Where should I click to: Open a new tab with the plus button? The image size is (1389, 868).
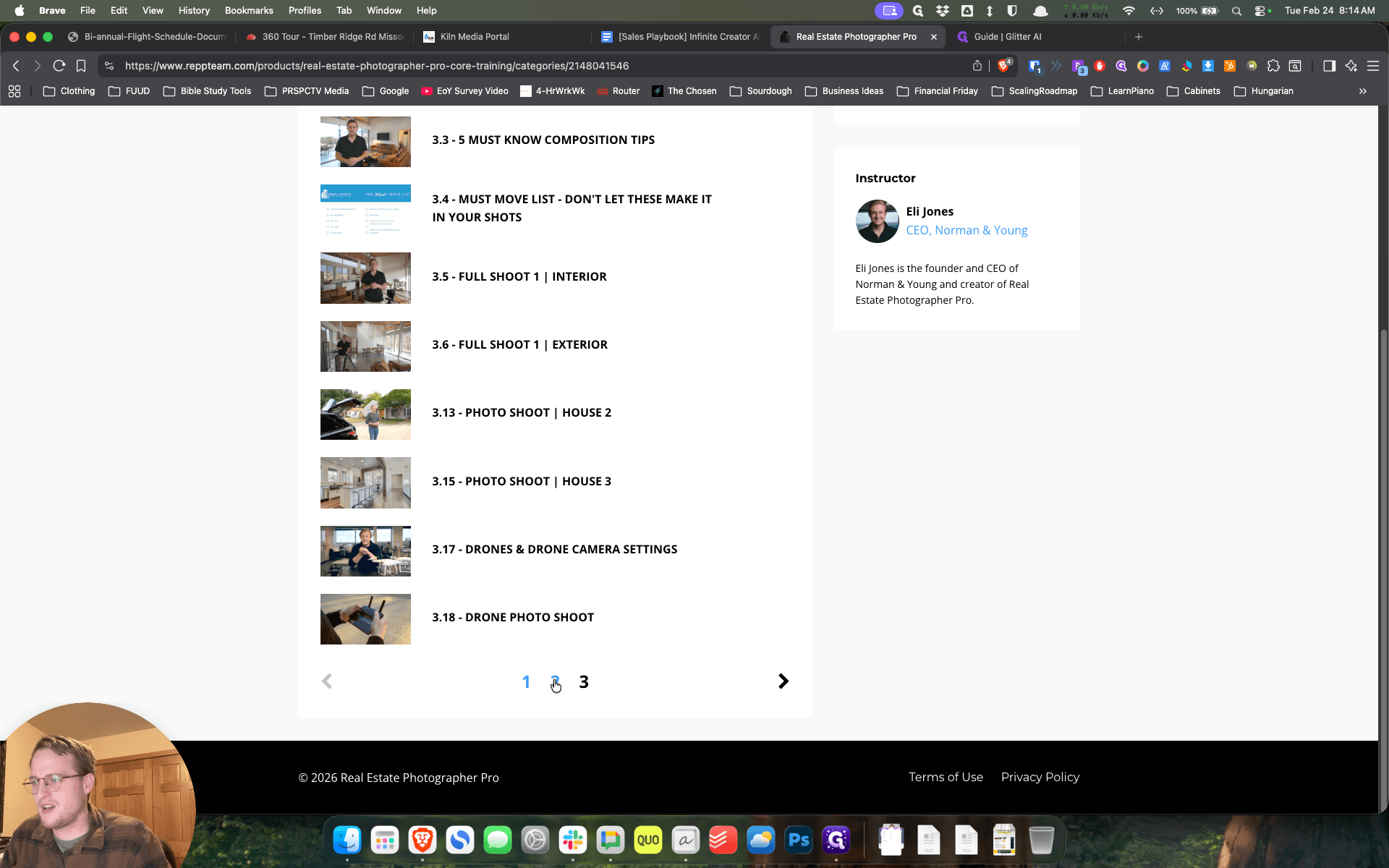coord(1139,37)
